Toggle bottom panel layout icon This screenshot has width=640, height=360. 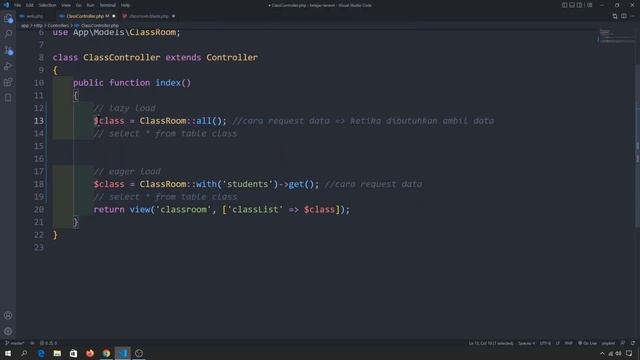click(572, 5)
